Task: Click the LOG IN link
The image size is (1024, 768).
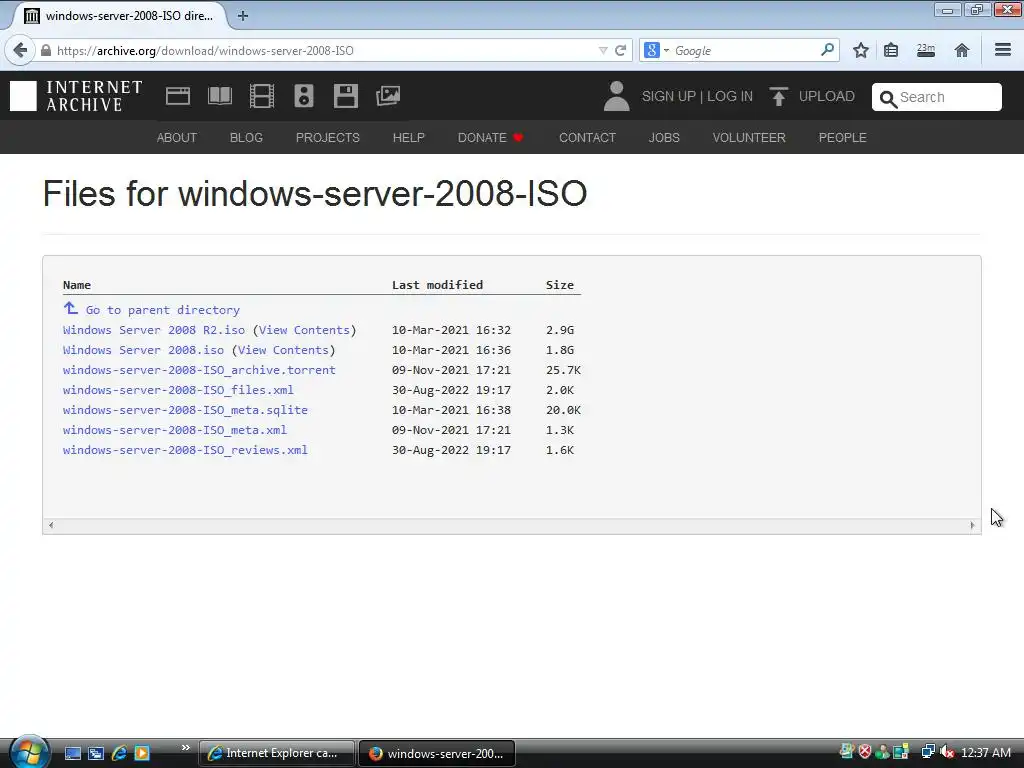Action: (729, 97)
